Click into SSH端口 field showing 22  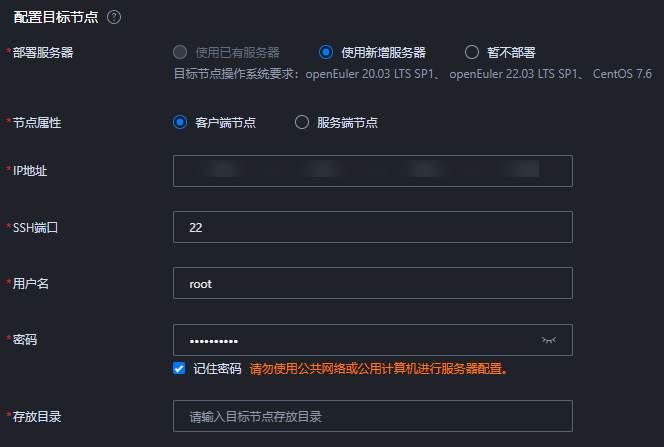pyautogui.click(x=373, y=227)
